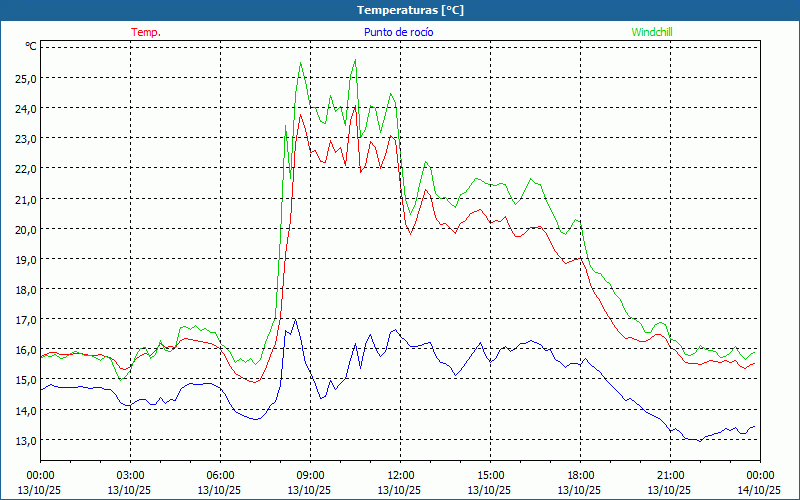Click the 15,0 y-axis value
This screenshot has height=500, width=800.
coord(24,380)
